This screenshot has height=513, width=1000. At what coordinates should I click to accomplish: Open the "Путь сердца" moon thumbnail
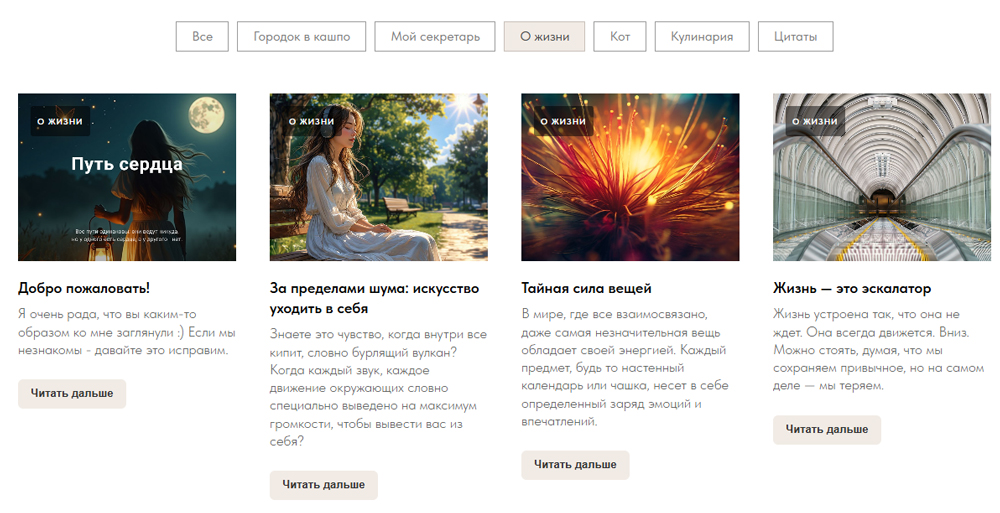point(127,177)
